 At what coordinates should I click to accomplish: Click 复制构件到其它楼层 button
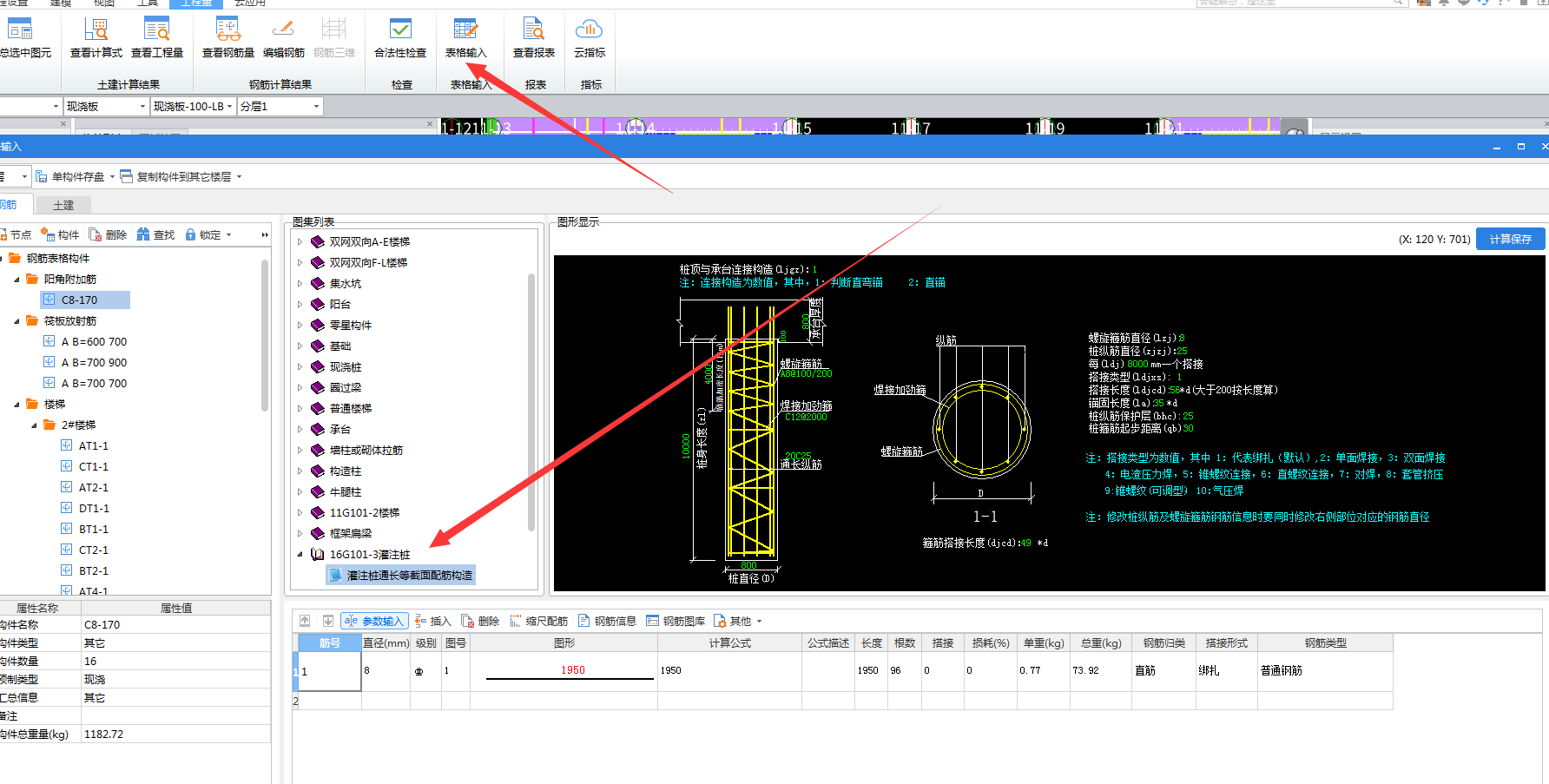176,176
